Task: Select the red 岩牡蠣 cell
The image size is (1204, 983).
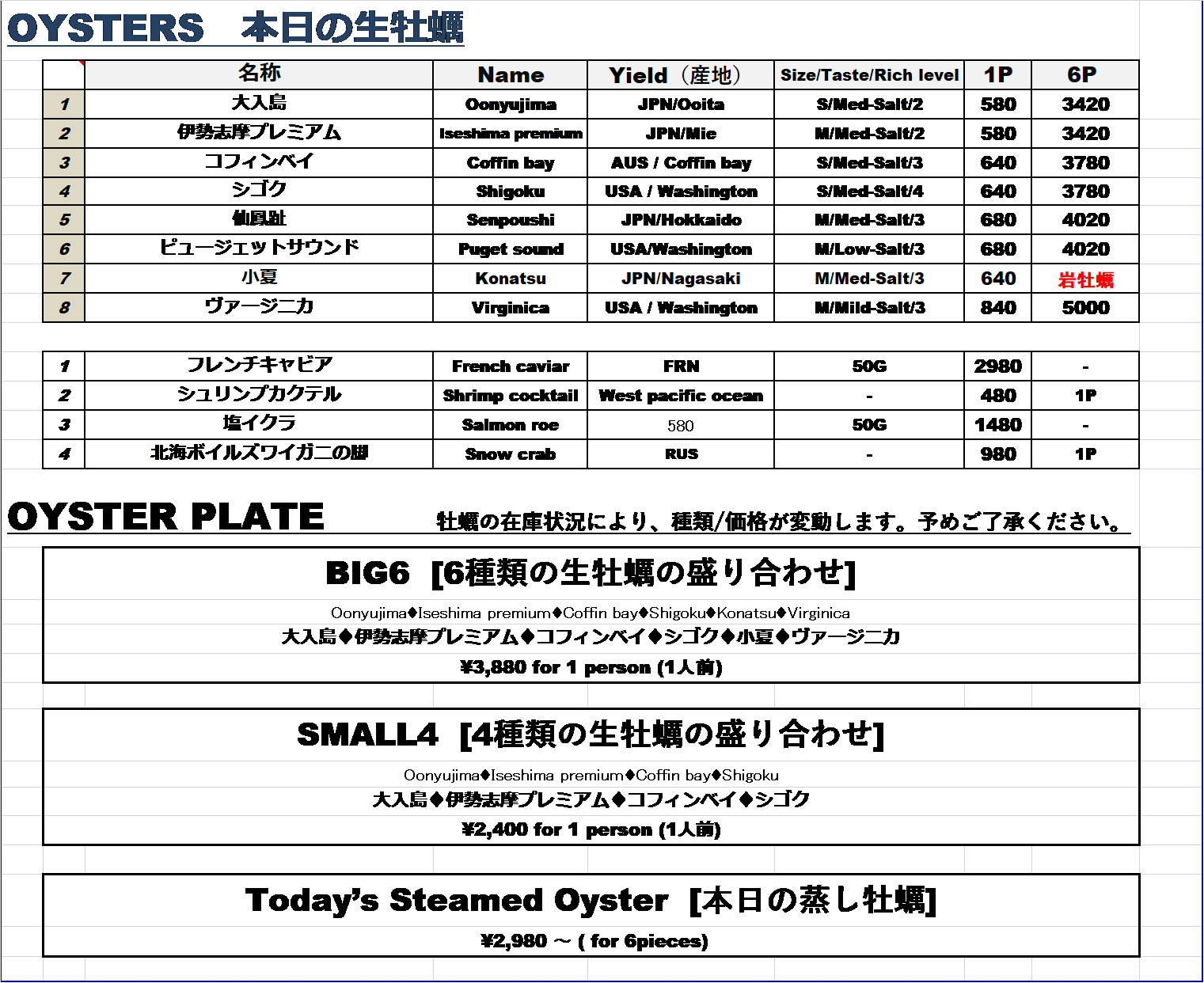Action: [1085, 280]
